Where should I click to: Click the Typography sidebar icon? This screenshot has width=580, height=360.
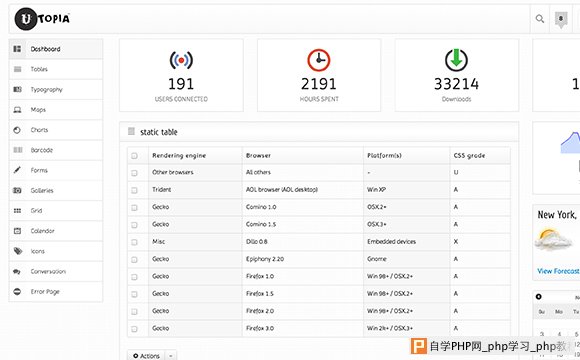17,89
